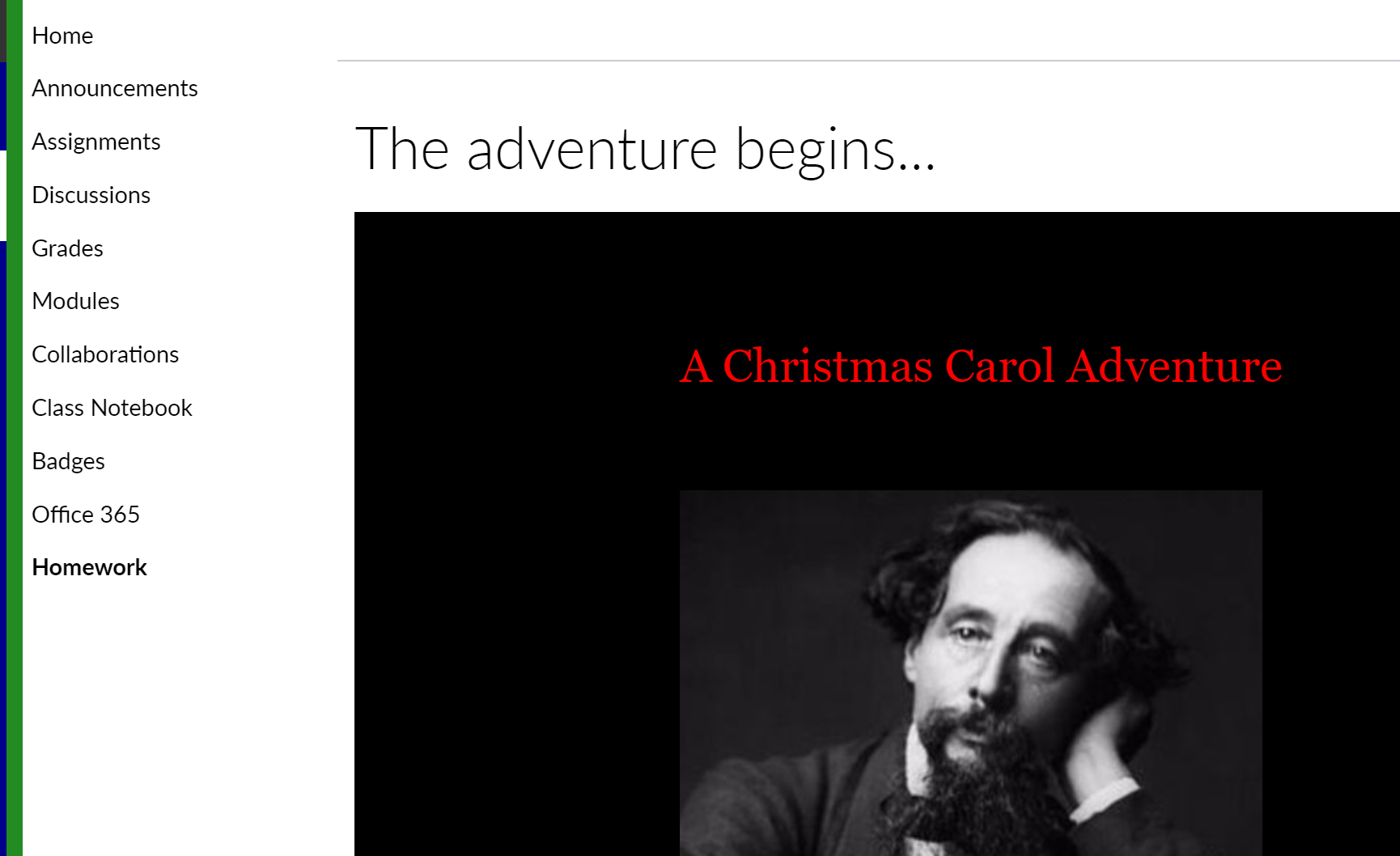
Task: Click the red 'A Christmas Carol Adventure' title
Action: coord(981,366)
